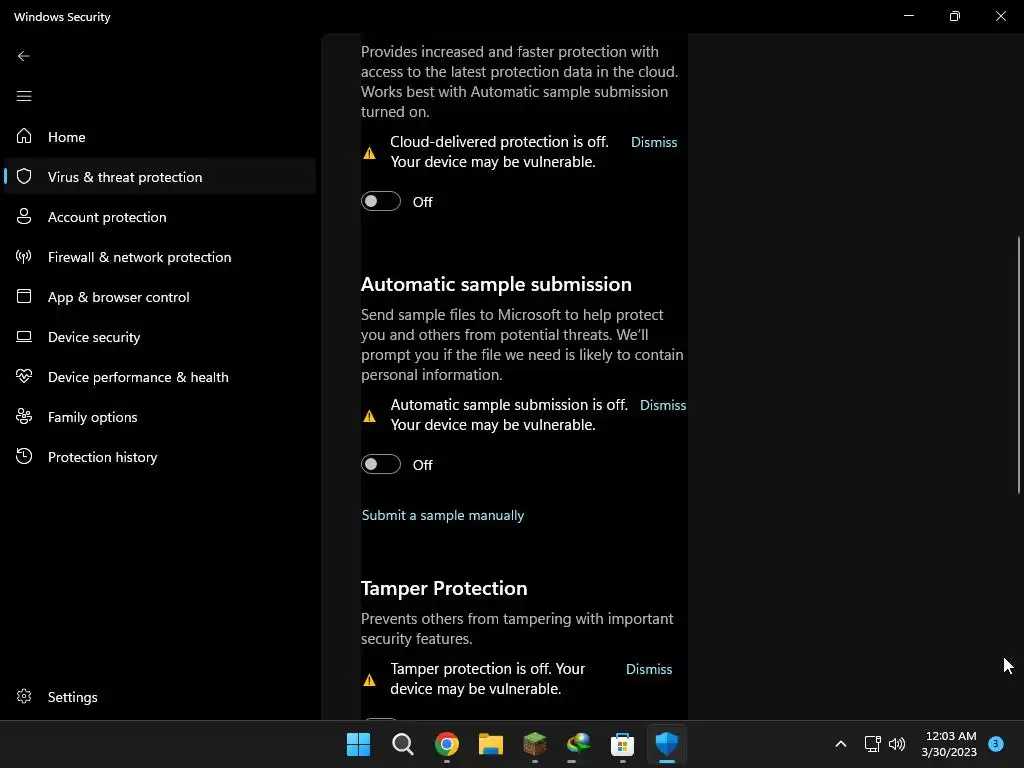Click the App & browser control window icon

click(x=24, y=296)
